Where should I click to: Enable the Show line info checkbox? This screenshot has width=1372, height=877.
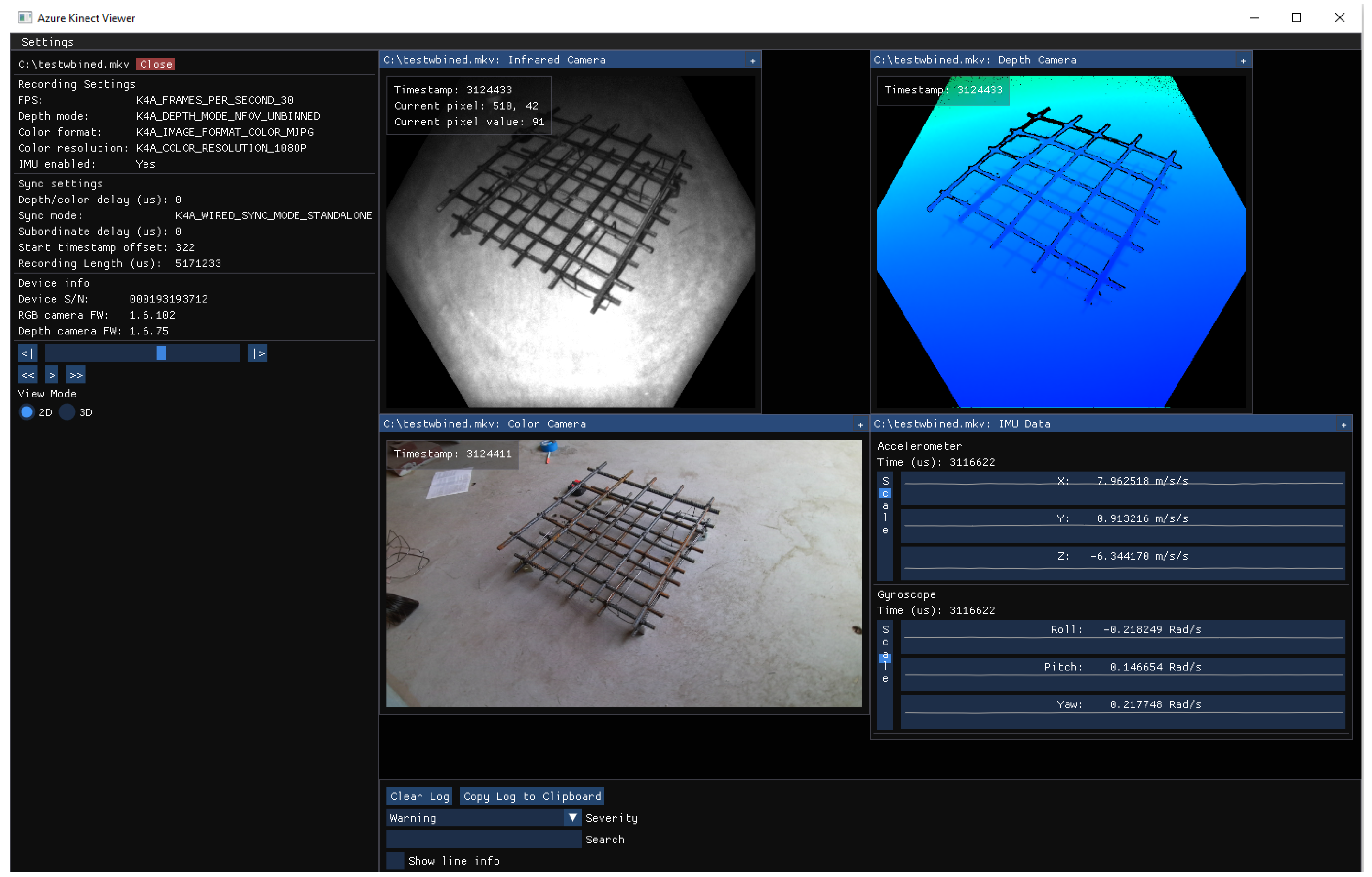[395, 861]
